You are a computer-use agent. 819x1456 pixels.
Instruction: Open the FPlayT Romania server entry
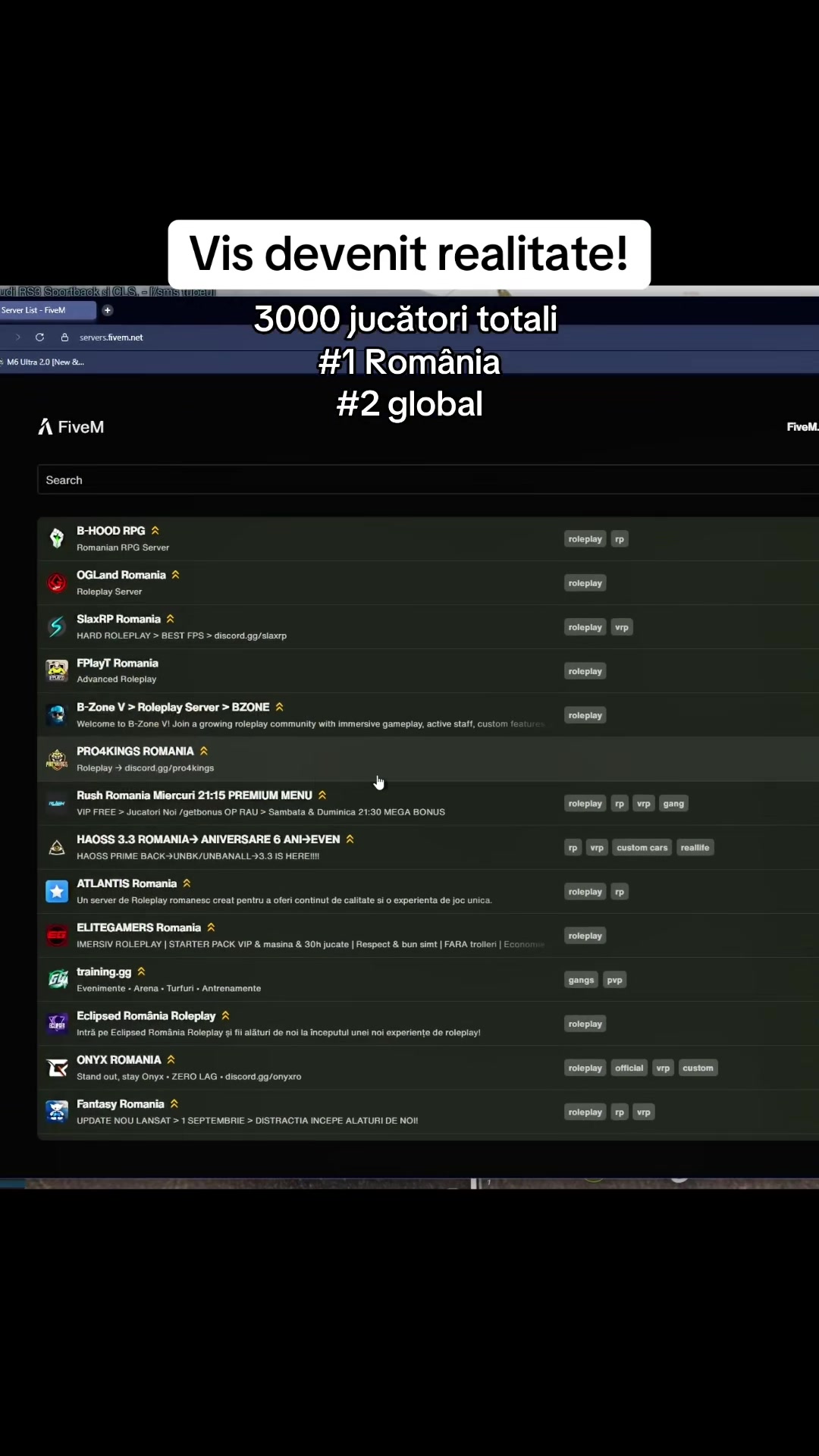(428, 671)
